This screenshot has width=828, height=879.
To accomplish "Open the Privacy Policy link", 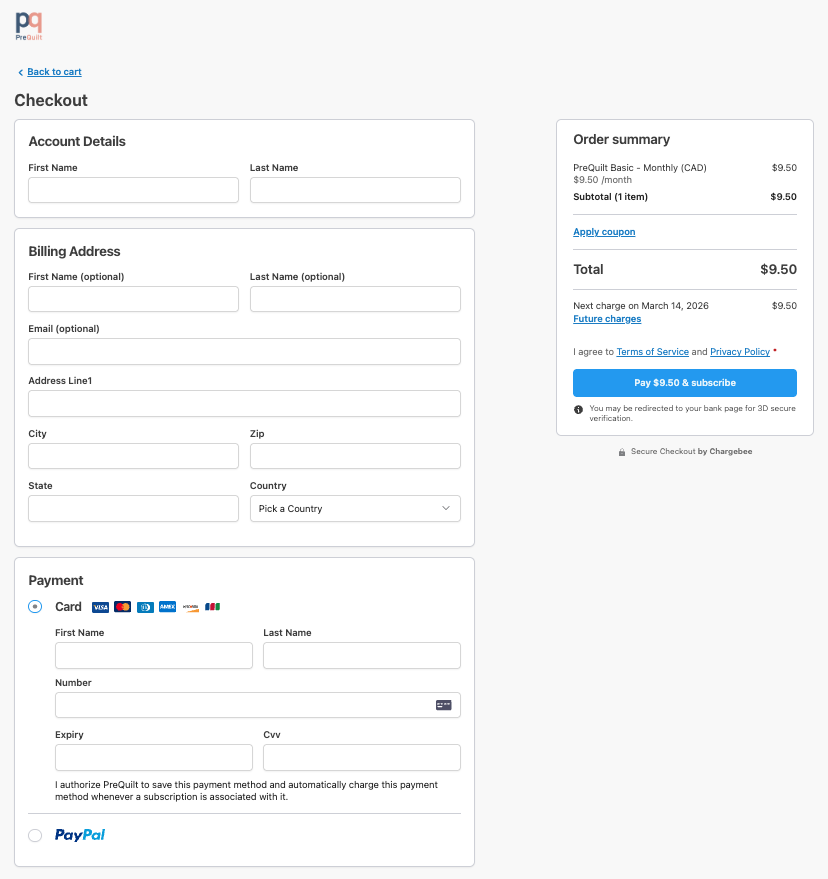I will (740, 352).
